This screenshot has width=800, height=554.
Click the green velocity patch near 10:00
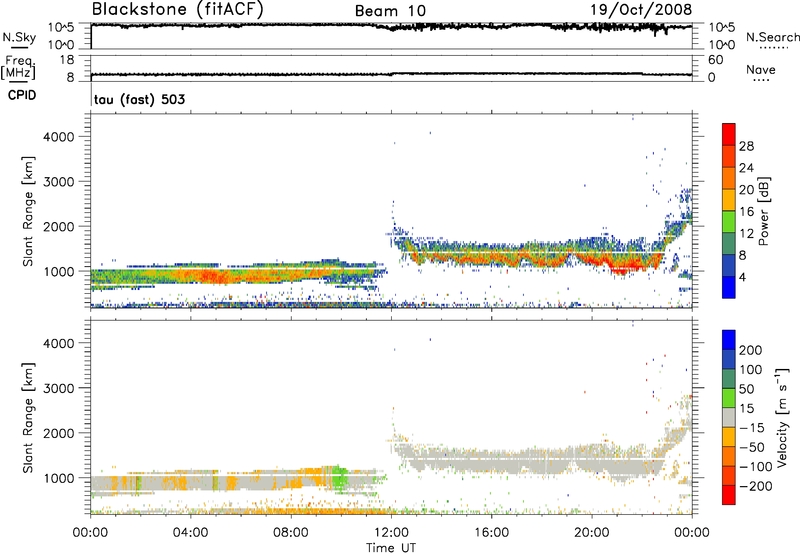(339, 478)
